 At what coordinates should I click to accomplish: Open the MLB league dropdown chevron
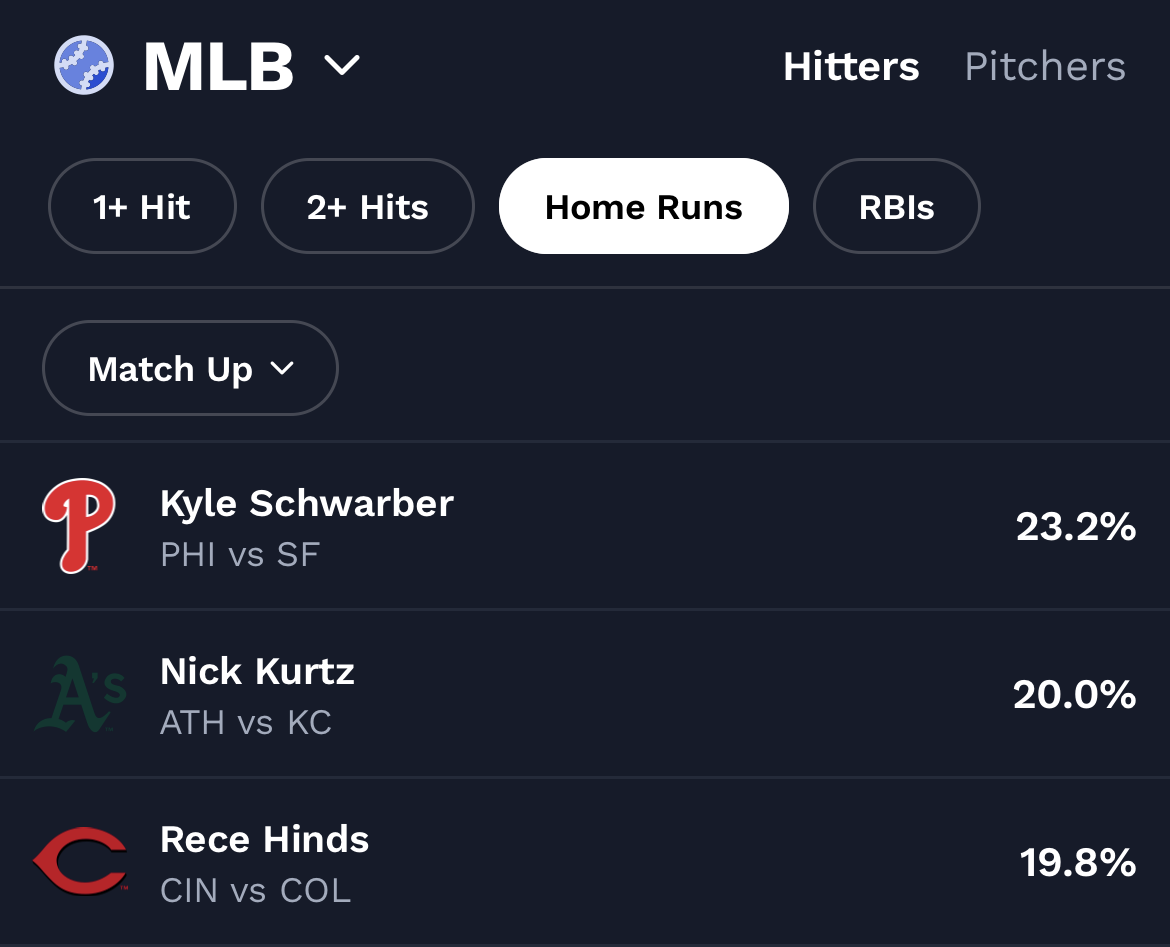coord(342,66)
